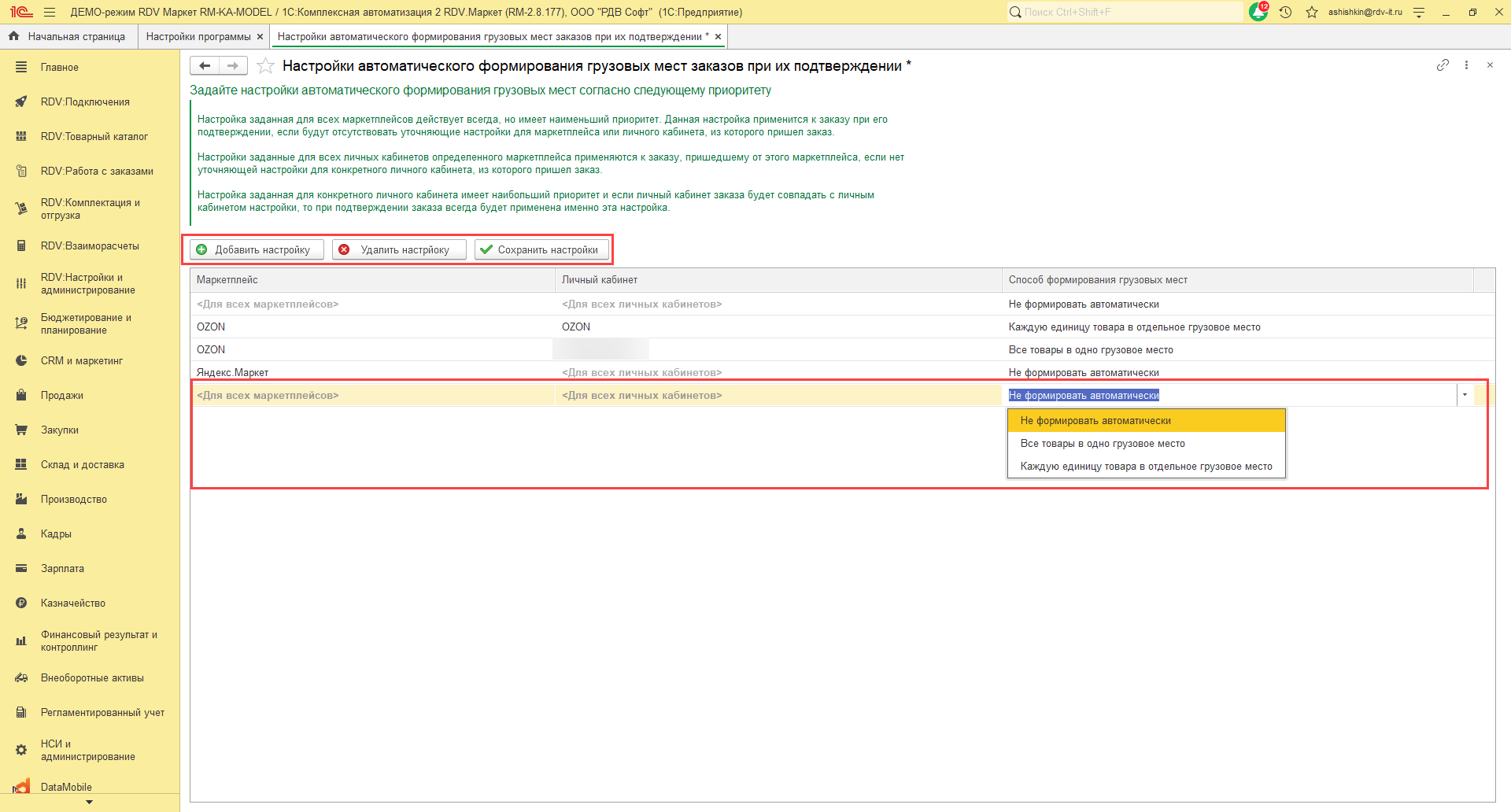Choose 'Каждую единицу товара' dropdown option

[x=1145, y=467]
